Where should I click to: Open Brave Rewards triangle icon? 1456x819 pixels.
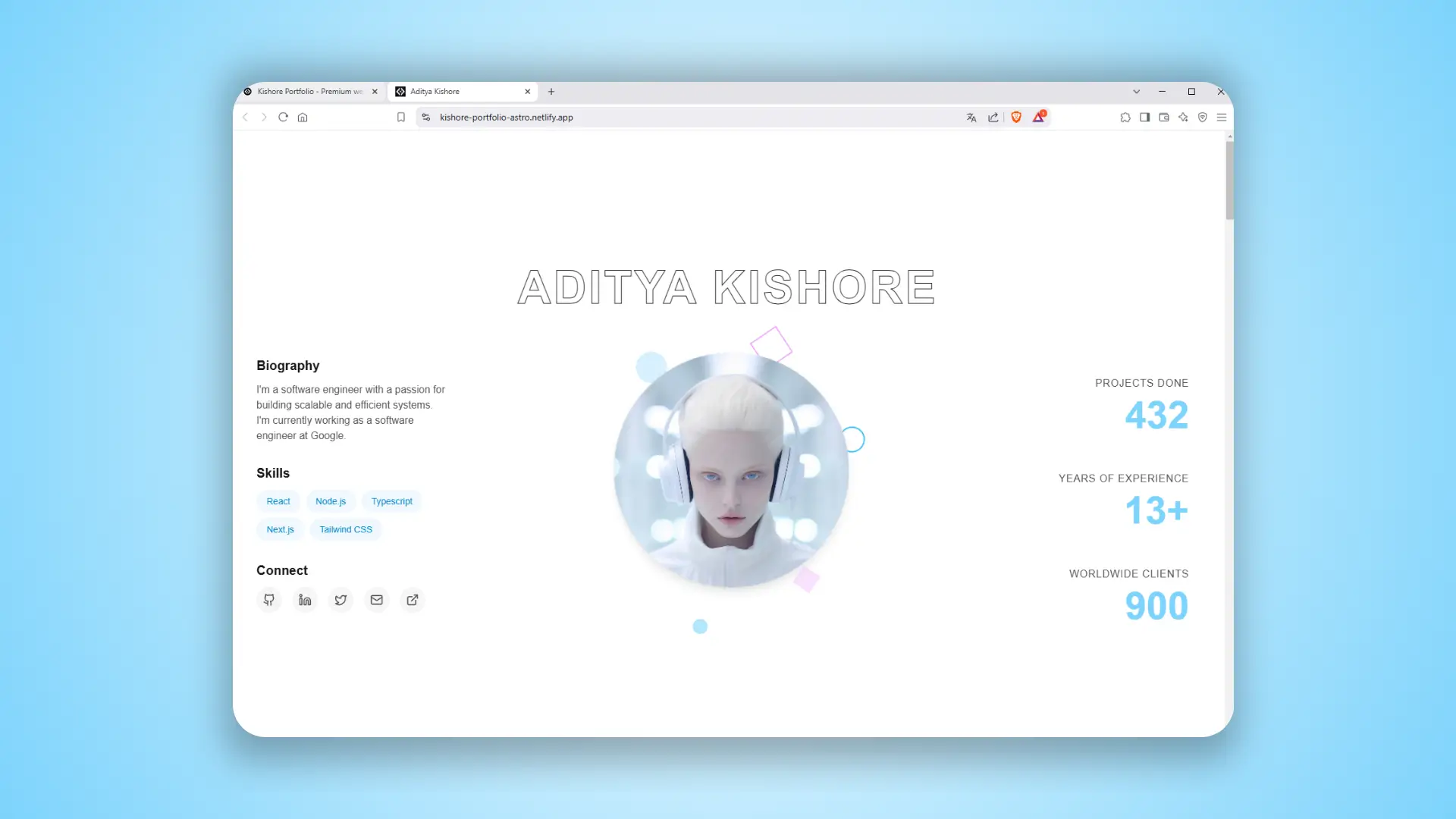click(1039, 117)
